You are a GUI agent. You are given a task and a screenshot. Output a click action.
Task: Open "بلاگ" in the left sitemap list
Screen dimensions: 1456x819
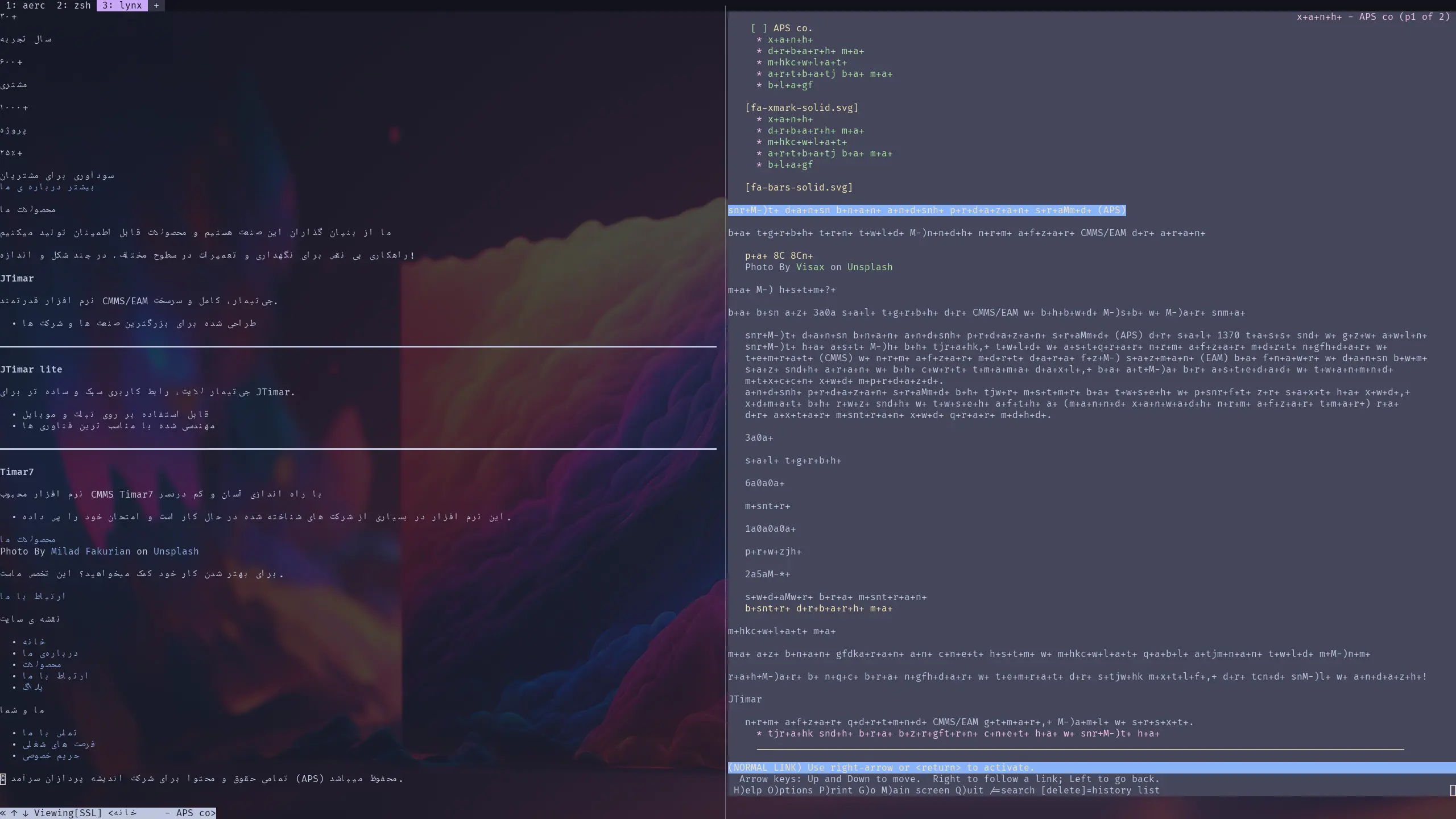[33, 687]
